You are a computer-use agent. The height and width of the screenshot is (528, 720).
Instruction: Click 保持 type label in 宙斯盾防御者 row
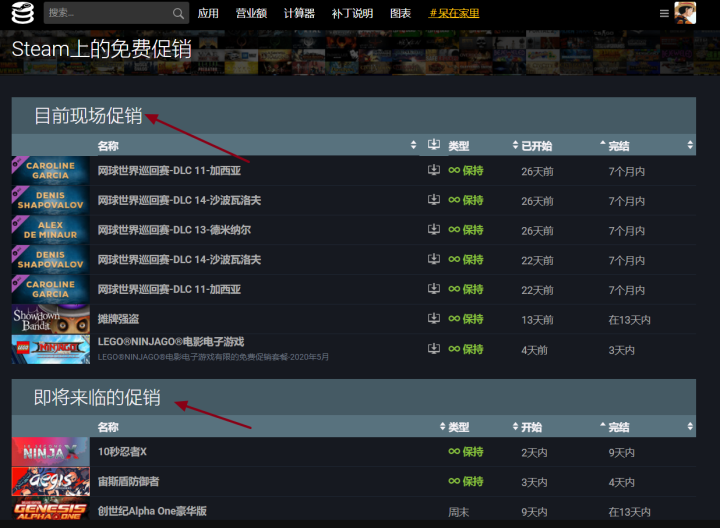click(466, 482)
